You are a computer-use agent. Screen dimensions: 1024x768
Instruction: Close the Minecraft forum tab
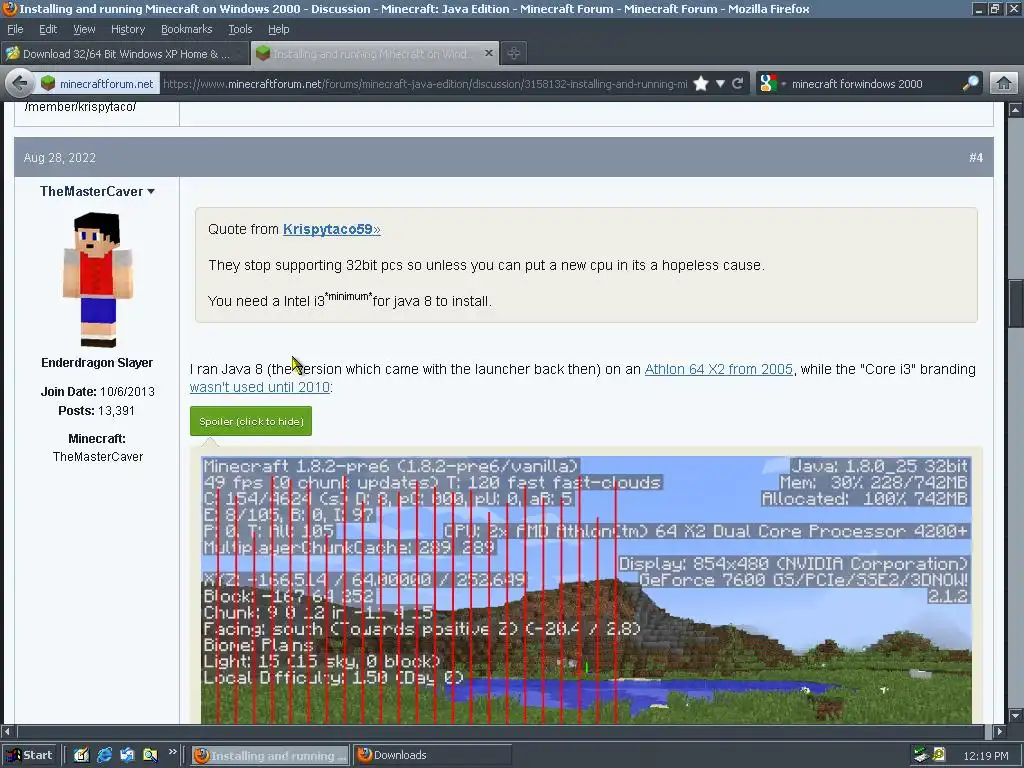pyautogui.click(x=488, y=53)
